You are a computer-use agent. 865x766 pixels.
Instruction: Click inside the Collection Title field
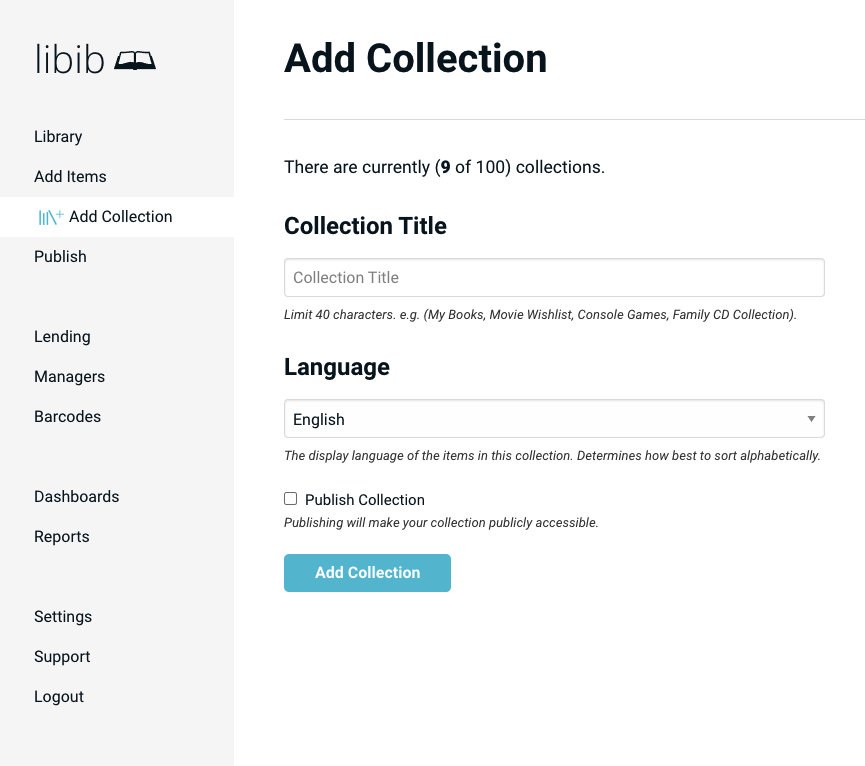pyautogui.click(x=554, y=277)
